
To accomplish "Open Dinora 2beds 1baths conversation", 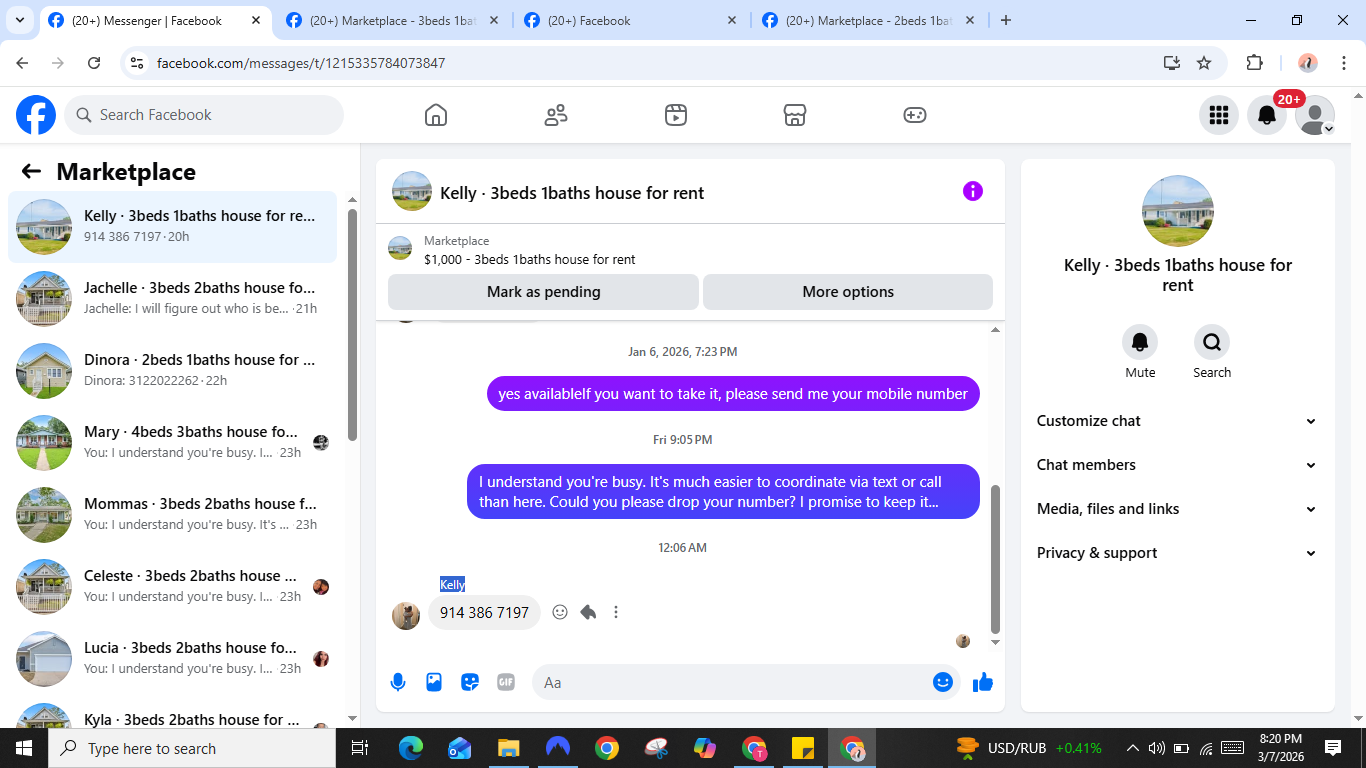I will pos(172,371).
